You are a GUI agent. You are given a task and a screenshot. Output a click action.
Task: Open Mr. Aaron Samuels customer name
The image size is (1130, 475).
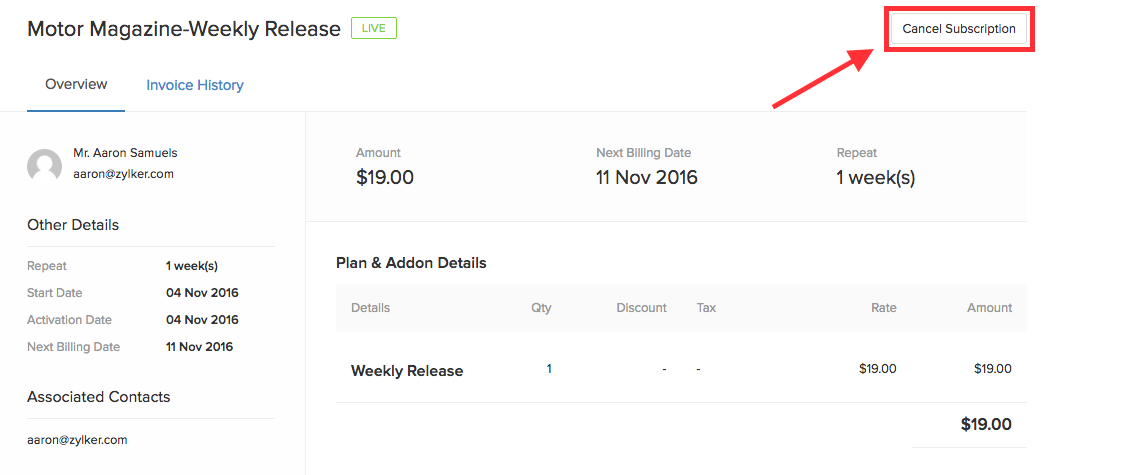[125, 153]
